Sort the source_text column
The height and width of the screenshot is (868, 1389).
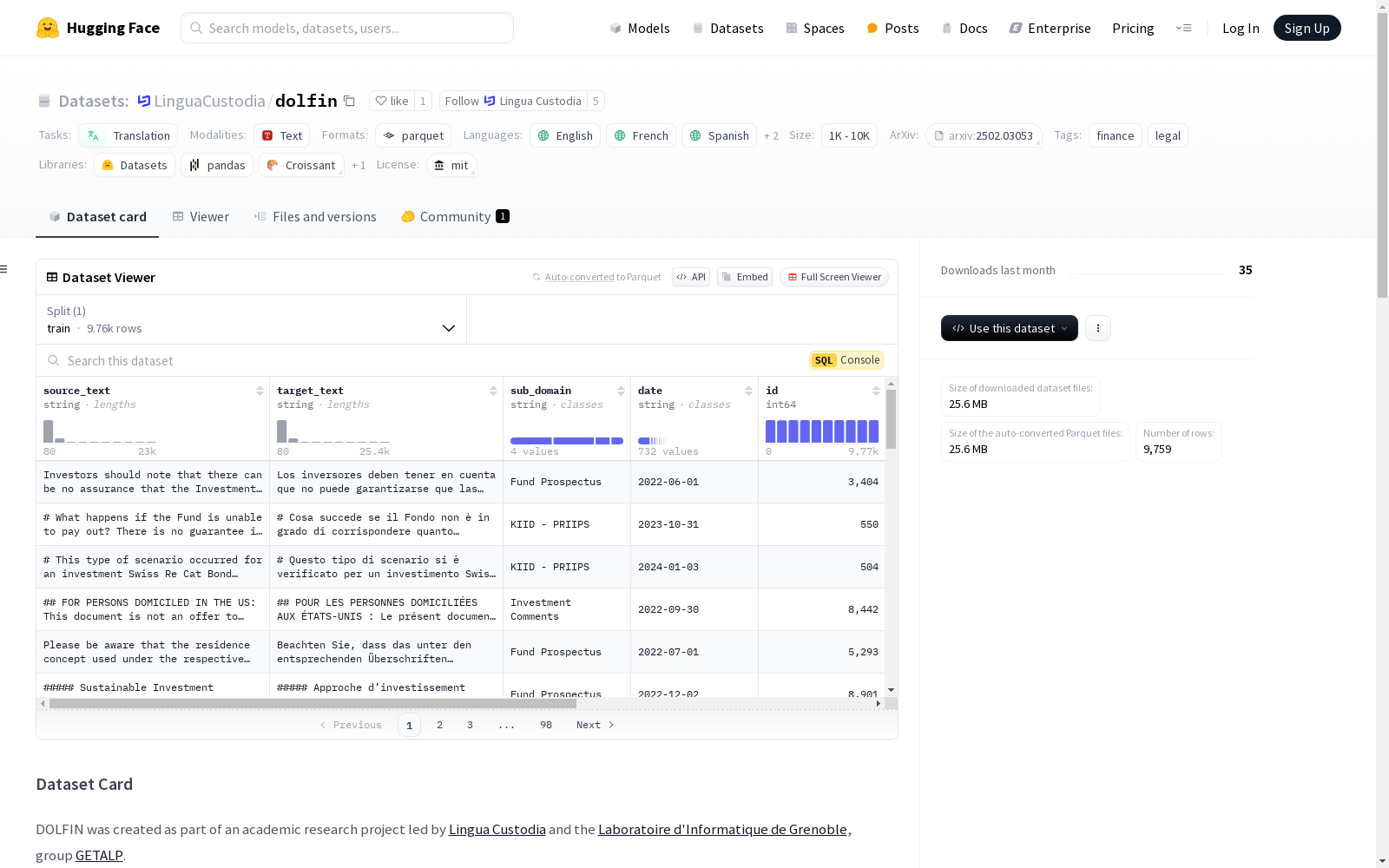coord(260,391)
